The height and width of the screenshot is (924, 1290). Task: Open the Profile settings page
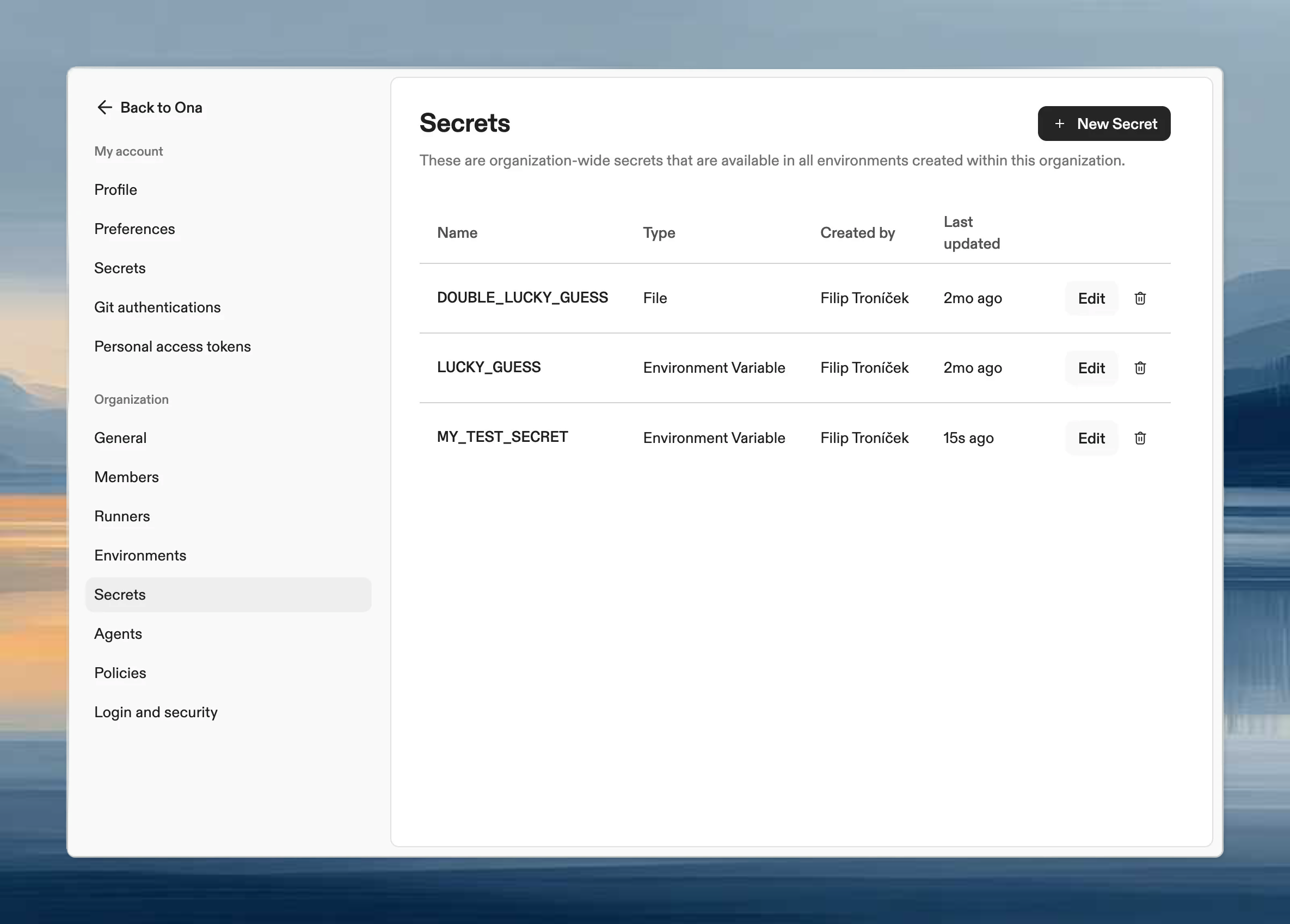[x=115, y=189]
